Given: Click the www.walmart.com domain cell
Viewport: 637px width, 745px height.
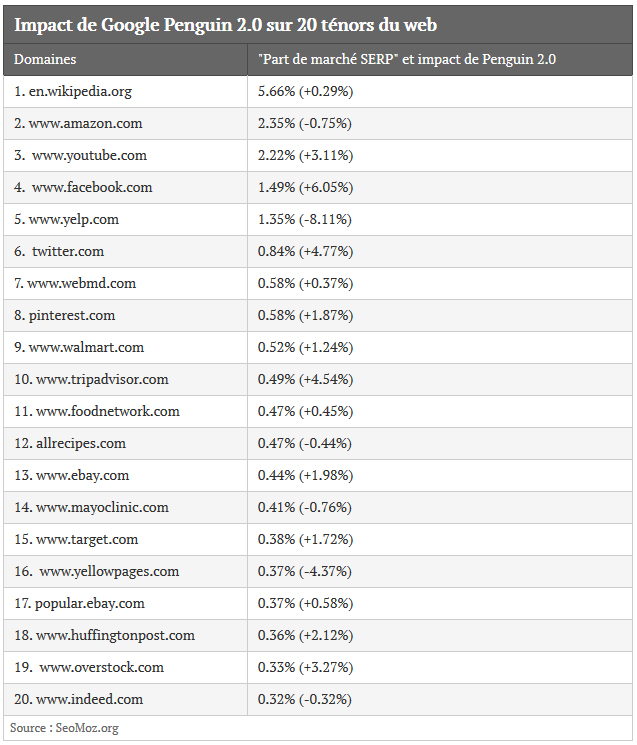Looking at the screenshot, I should 125,347.
